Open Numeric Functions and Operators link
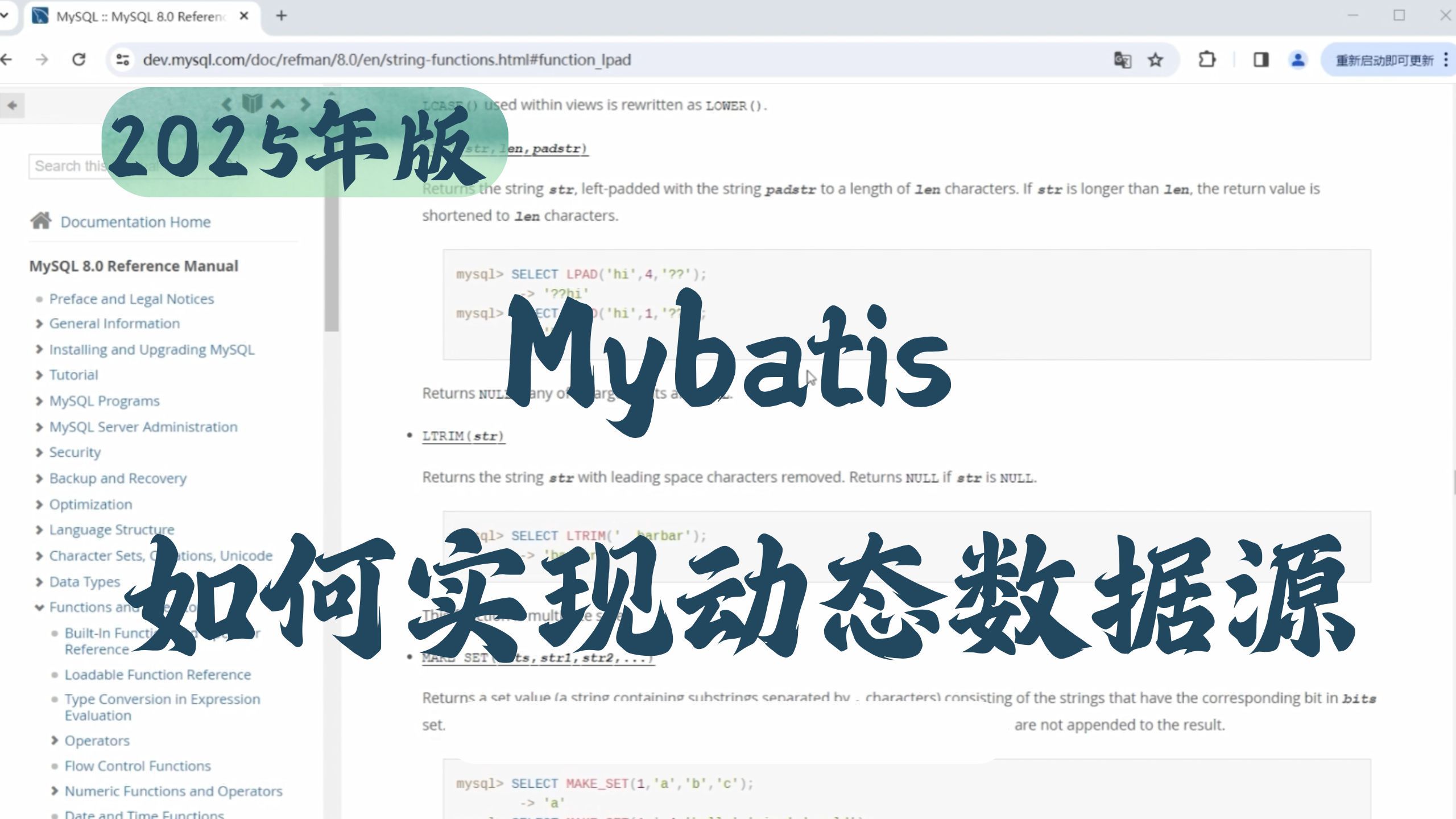The width and height of the screenshot is (1456, 819). 173,791
